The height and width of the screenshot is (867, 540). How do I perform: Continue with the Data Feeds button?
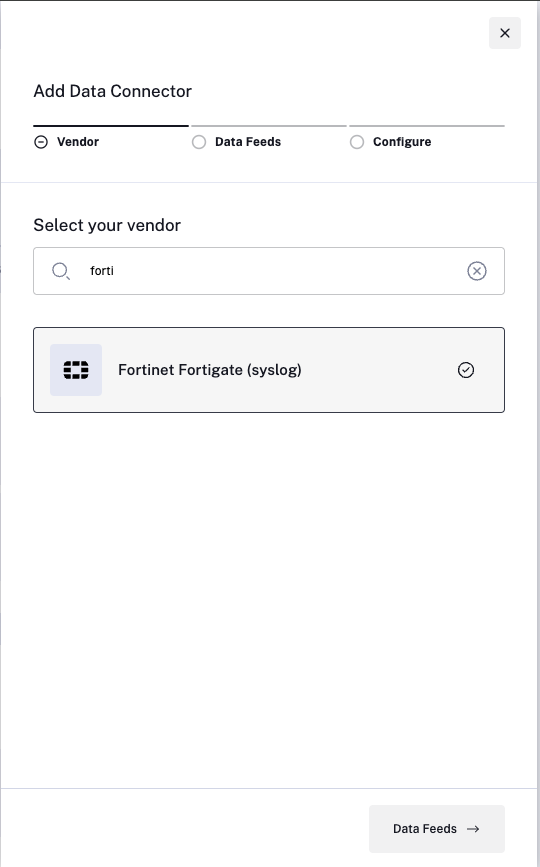pos(437,829)
